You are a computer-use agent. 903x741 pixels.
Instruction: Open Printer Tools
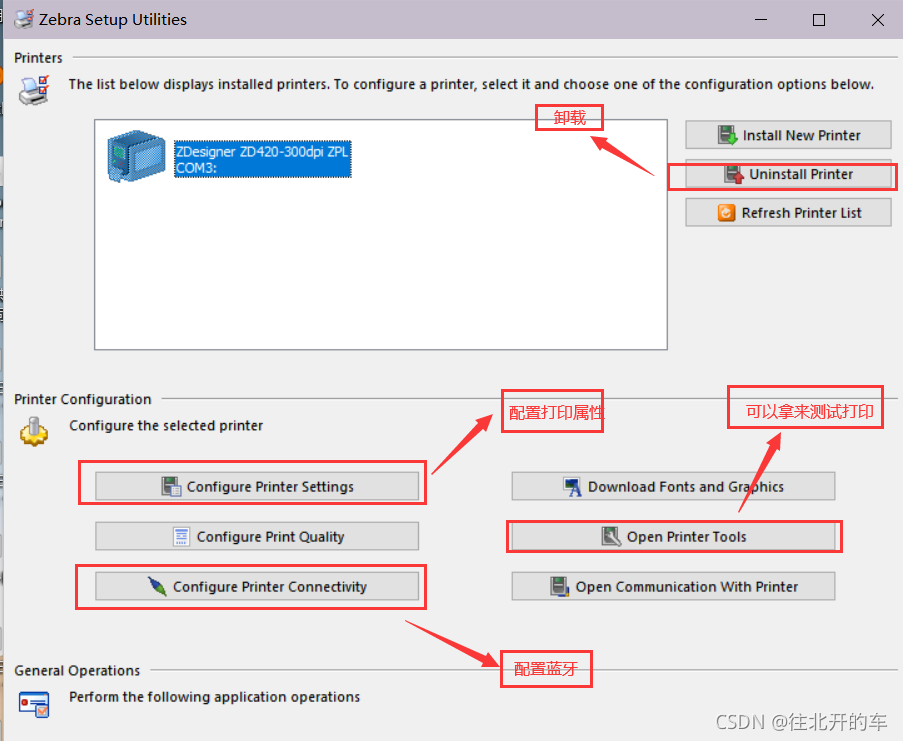click(673, 537)
